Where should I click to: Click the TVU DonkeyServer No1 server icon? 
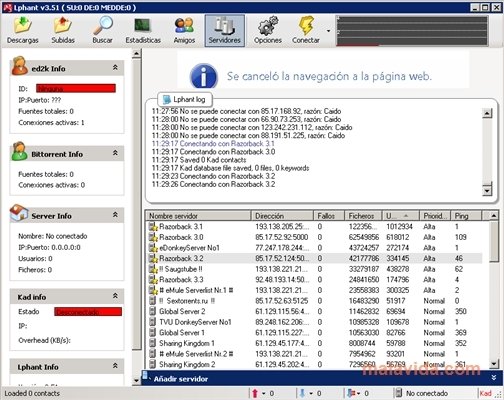152,322
